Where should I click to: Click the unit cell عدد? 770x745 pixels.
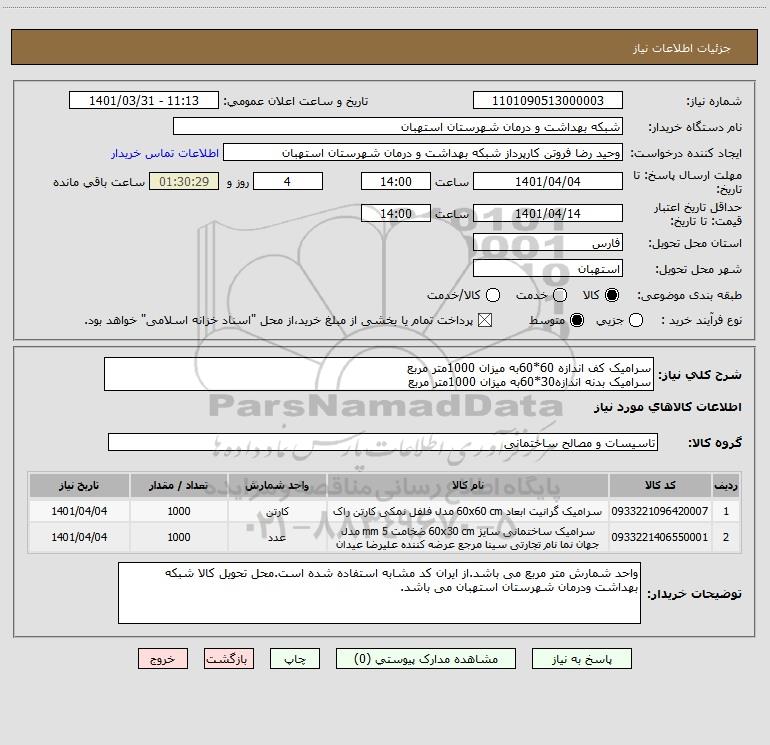click(x=277, y=537)
